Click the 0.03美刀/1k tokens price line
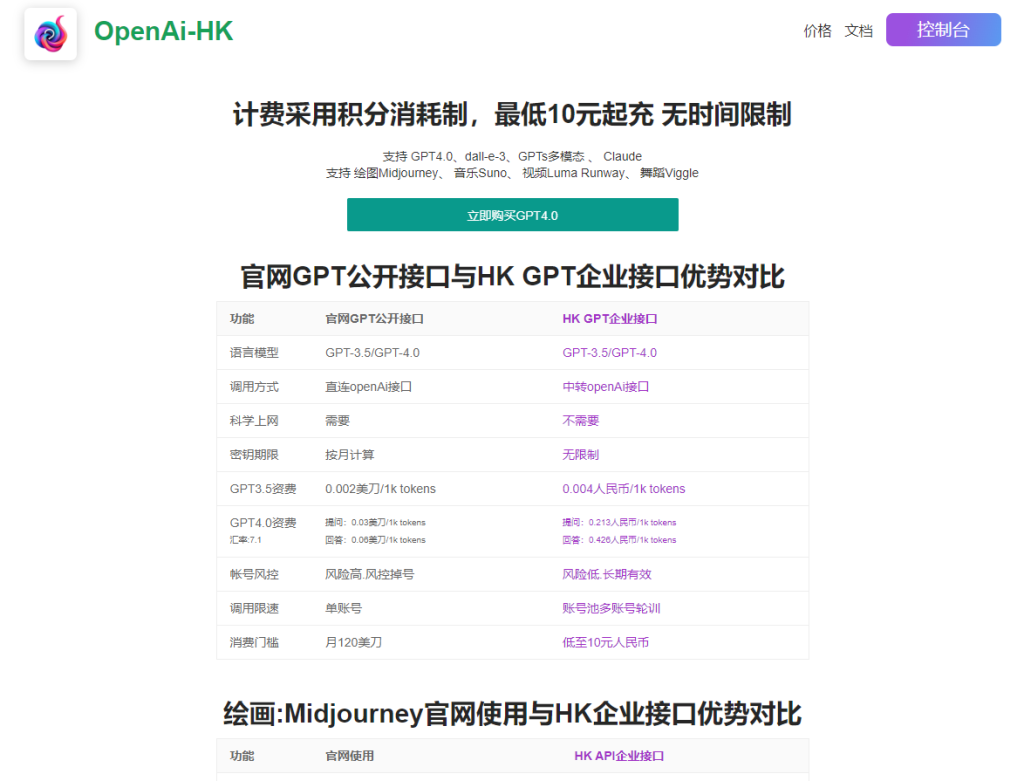 tap(376, 522)
